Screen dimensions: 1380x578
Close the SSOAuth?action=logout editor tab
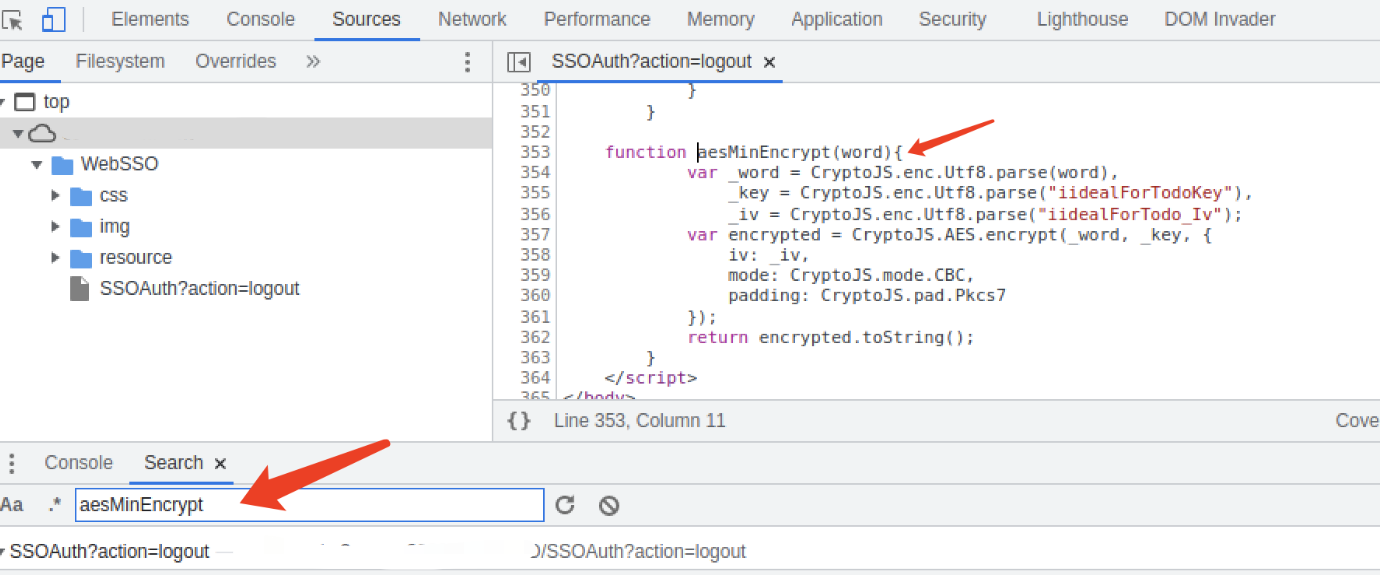(x=769, y=62)
